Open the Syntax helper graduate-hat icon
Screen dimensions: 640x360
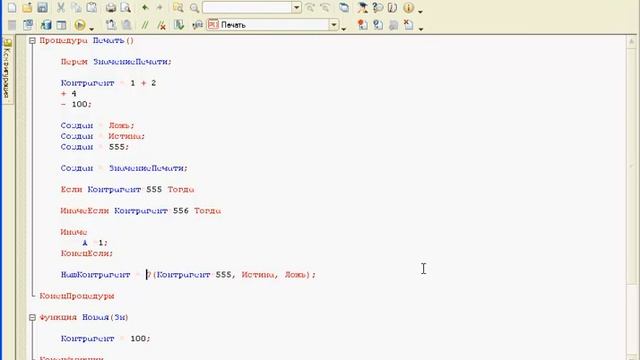click(362, 7)
